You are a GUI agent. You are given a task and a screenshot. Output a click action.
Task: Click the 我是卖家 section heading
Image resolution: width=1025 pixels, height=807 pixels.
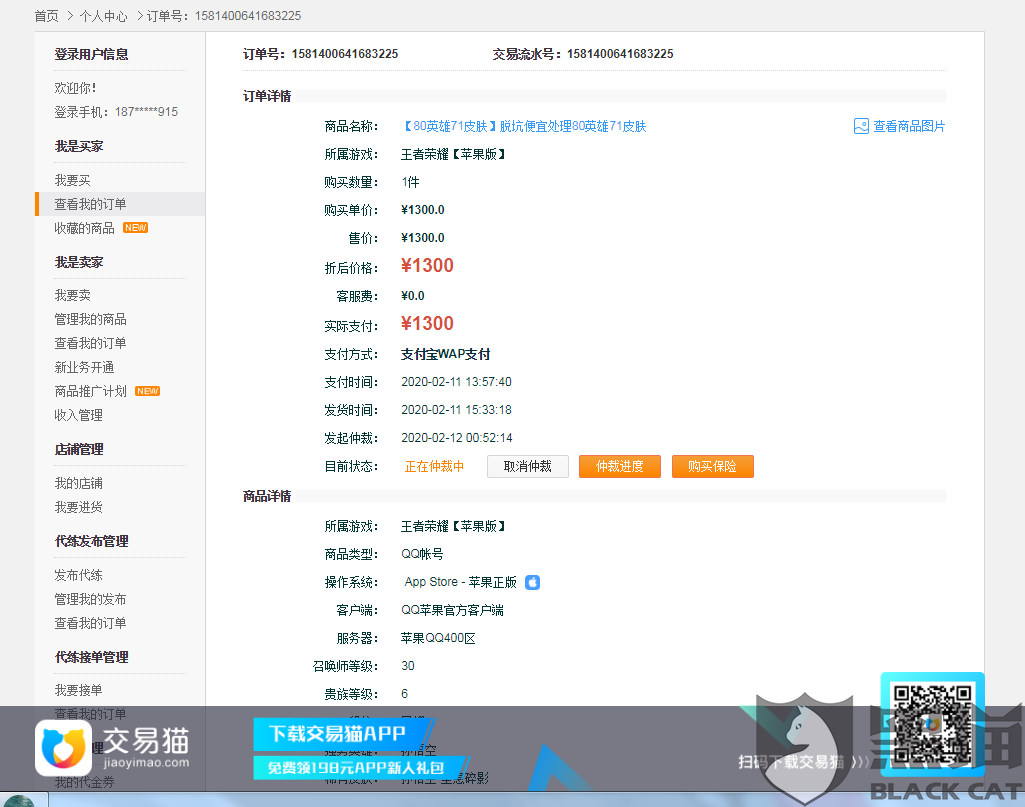[79, 263]
